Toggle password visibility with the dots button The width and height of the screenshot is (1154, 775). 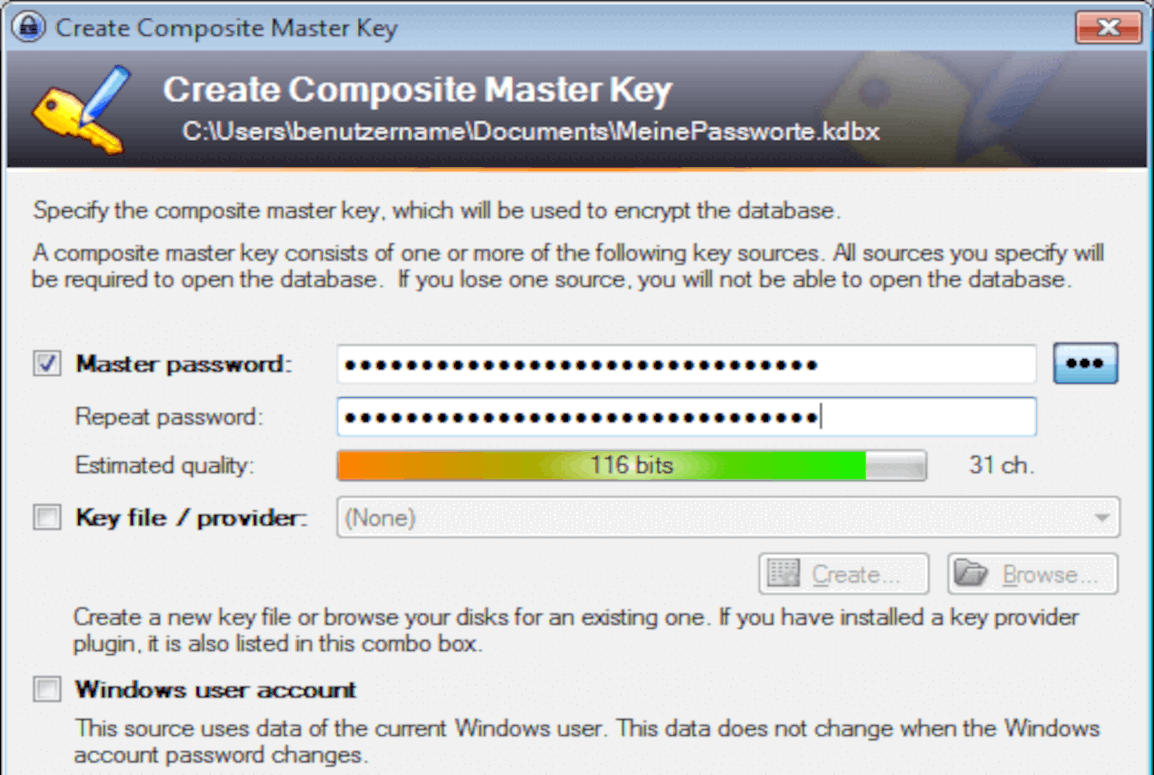(1086, 364)
